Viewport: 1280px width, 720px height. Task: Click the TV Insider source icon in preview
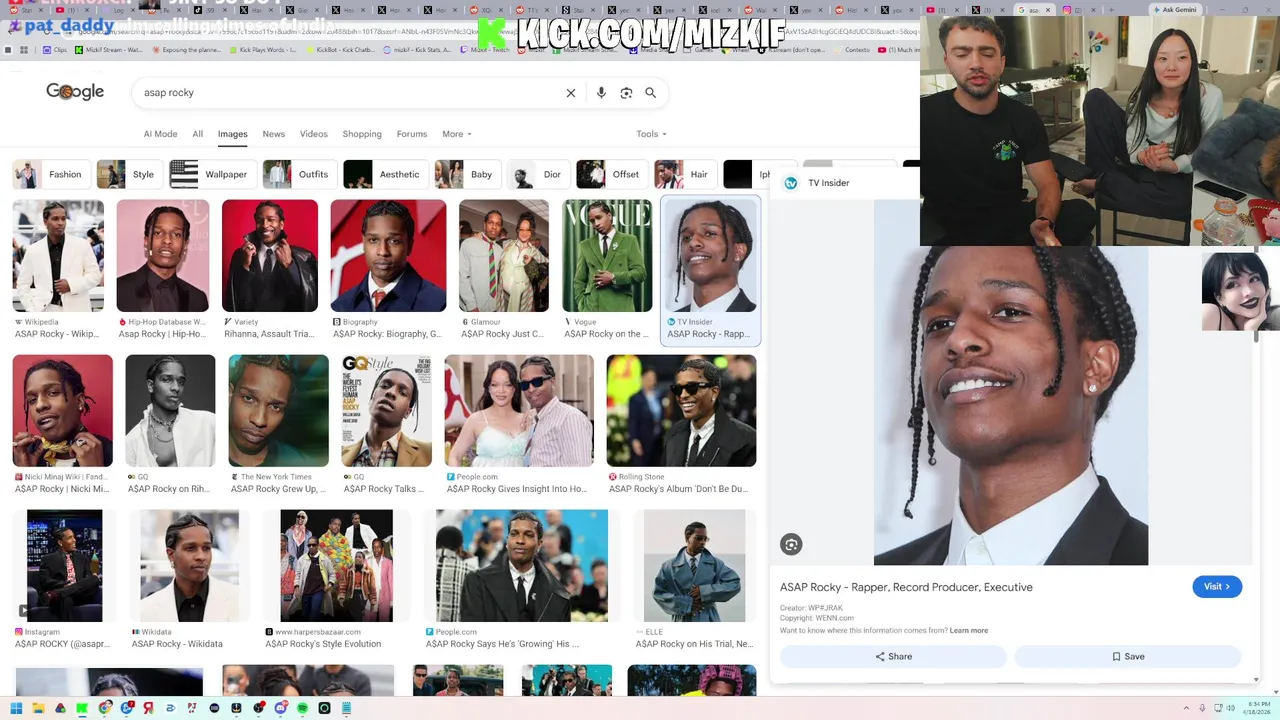(x=791, y=183)
